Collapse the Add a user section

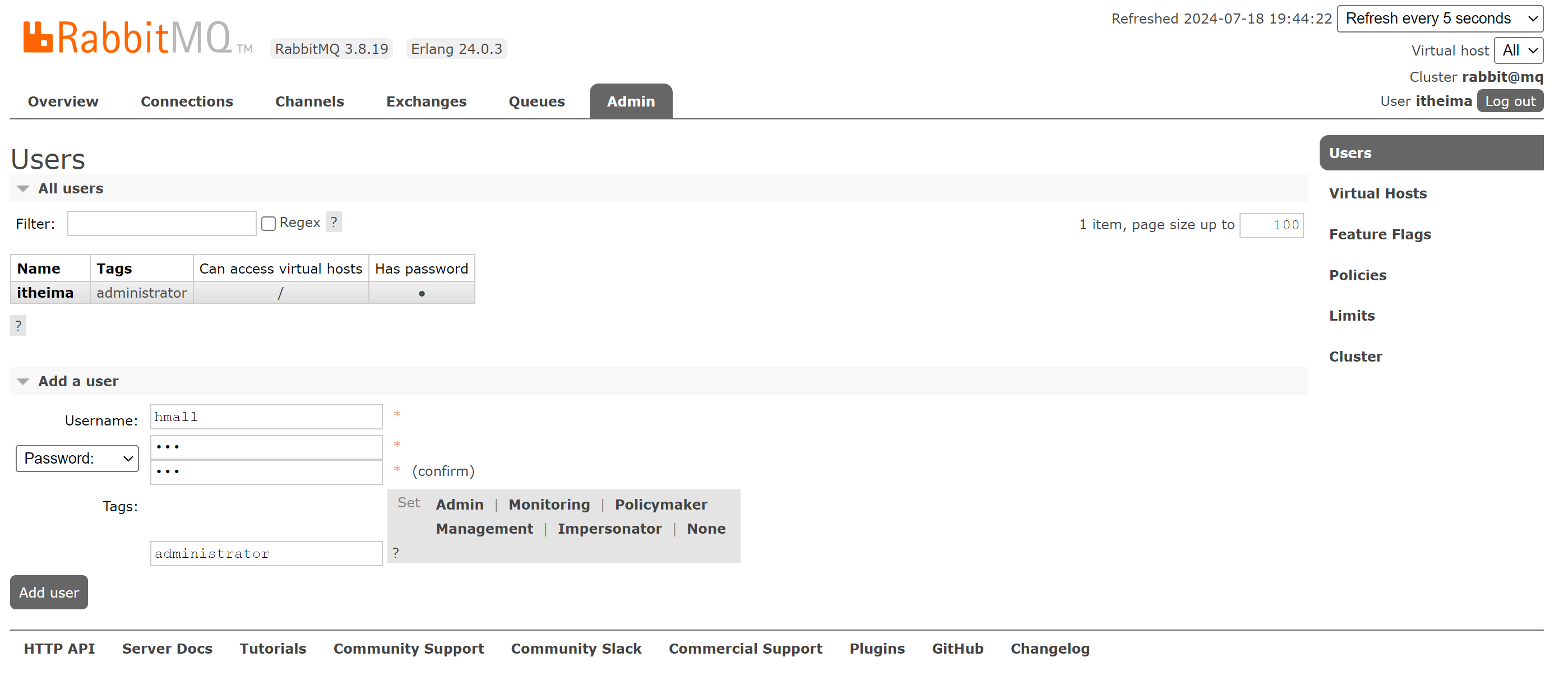click(x=23, y=382)
